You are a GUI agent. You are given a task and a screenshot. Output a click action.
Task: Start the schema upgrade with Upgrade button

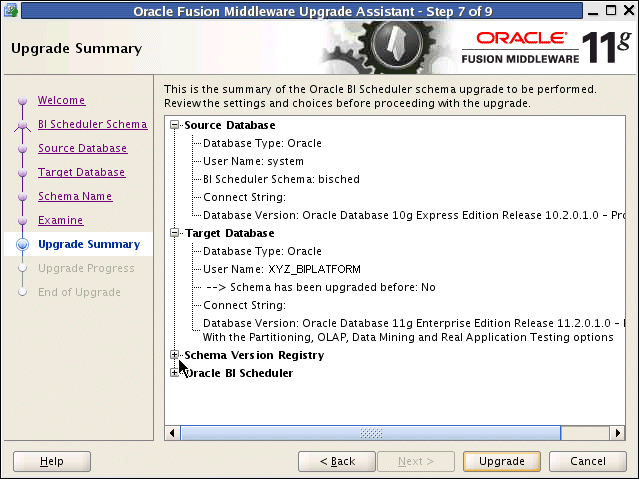click(x=502, y=461)
